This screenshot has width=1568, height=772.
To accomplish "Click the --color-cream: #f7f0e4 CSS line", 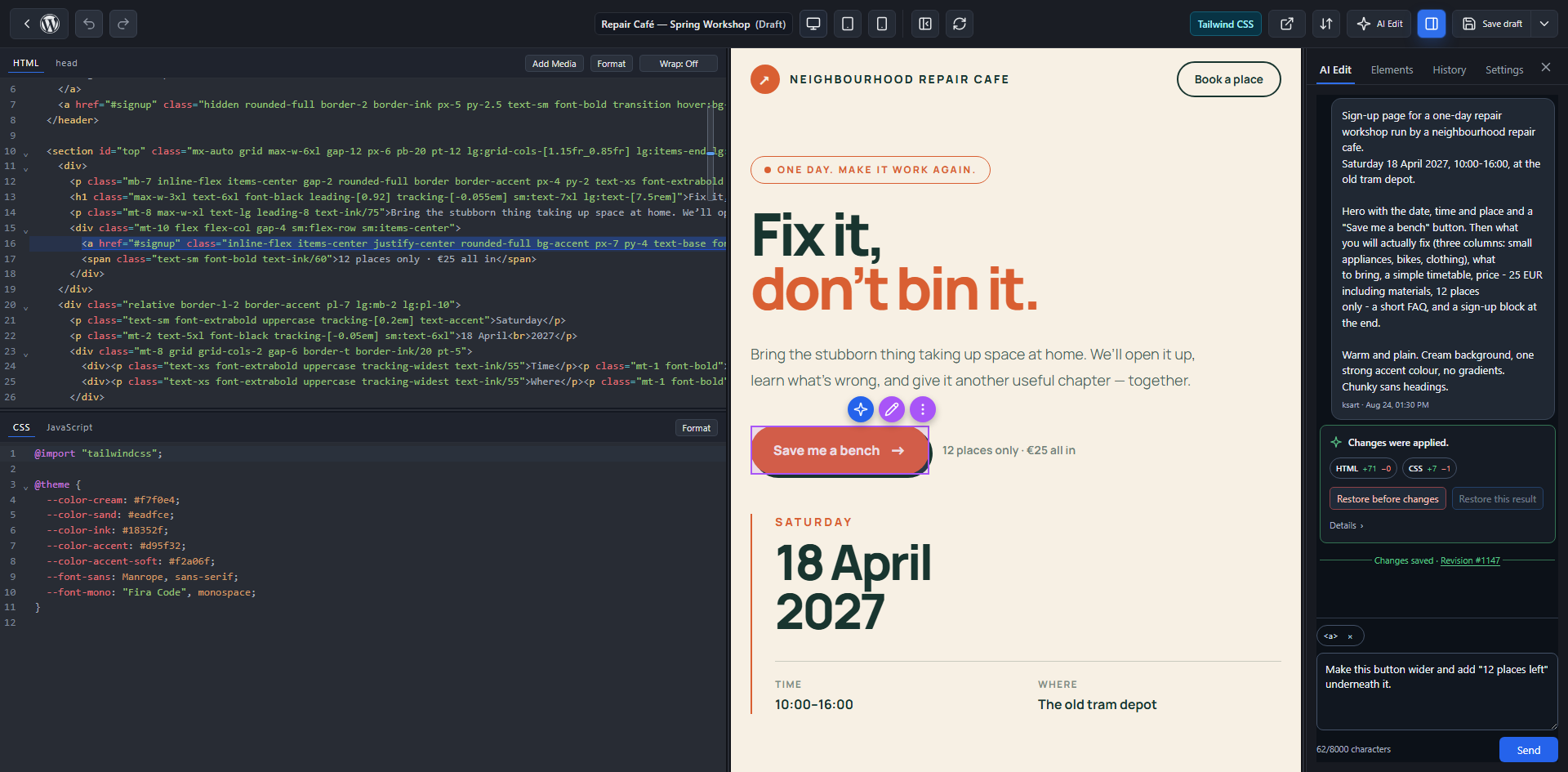I will tap(113, 500).
